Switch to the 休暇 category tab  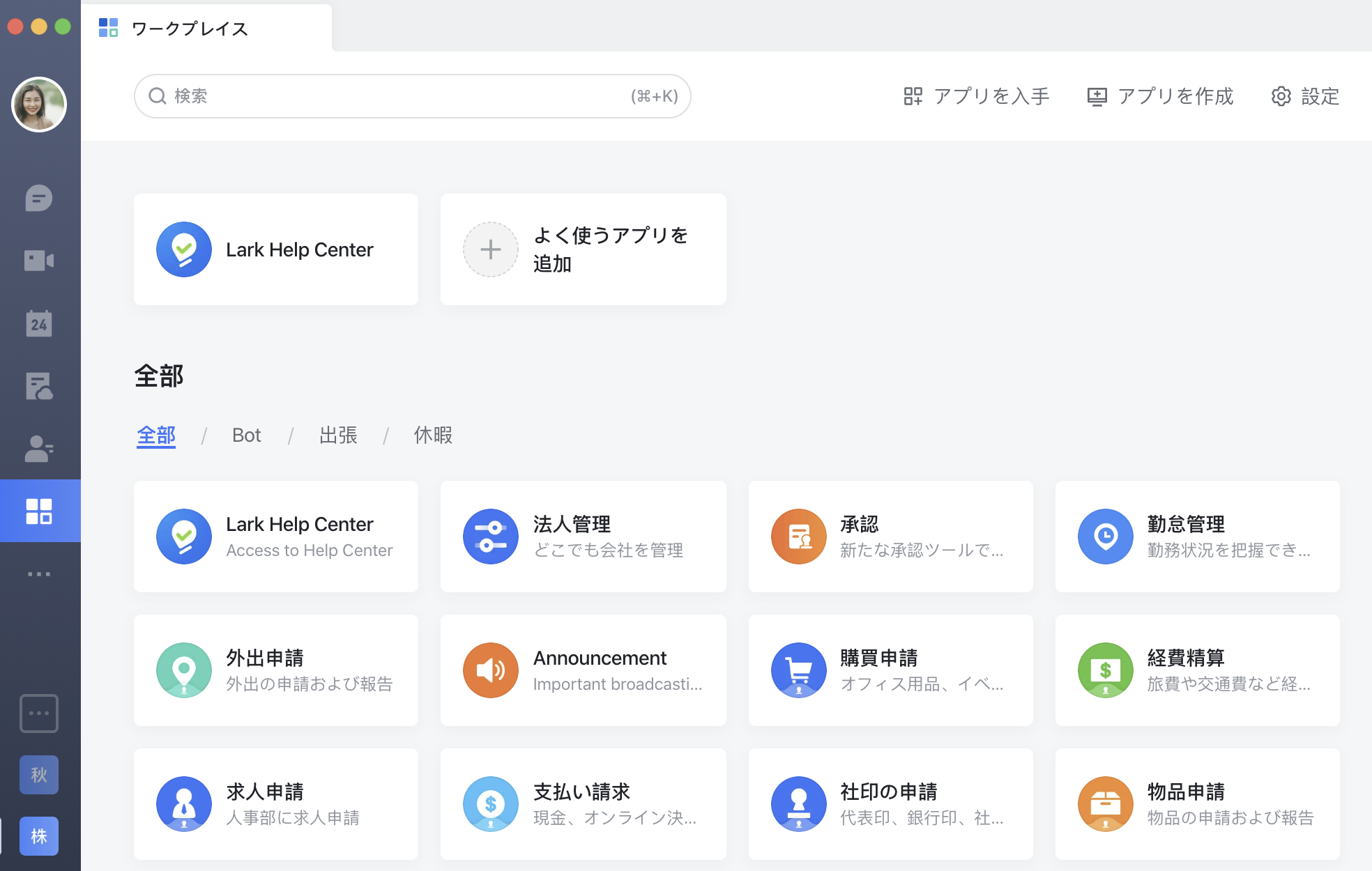pyautogui.click(x=433, y=435)
